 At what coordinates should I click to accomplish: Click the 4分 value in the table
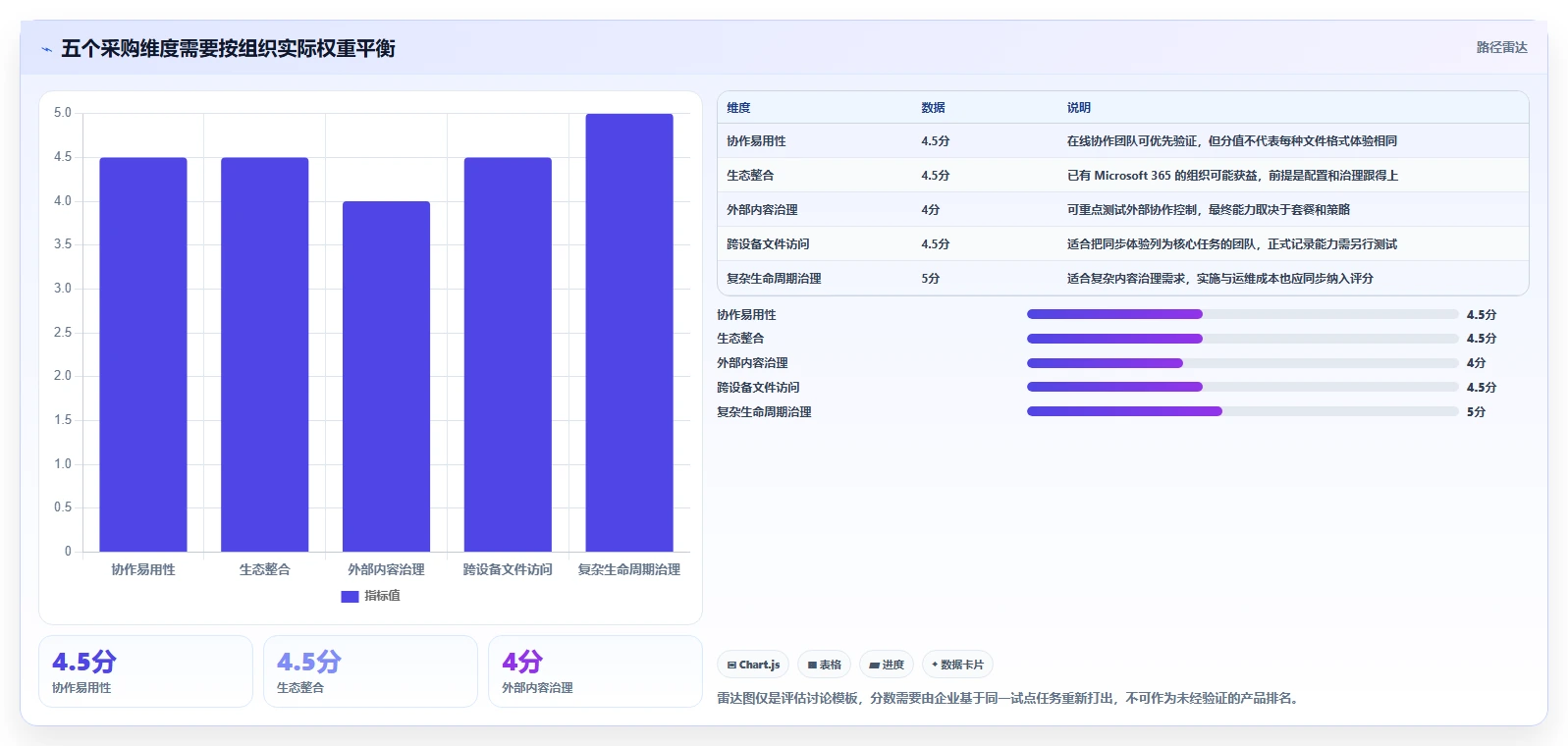coord(930,210)
